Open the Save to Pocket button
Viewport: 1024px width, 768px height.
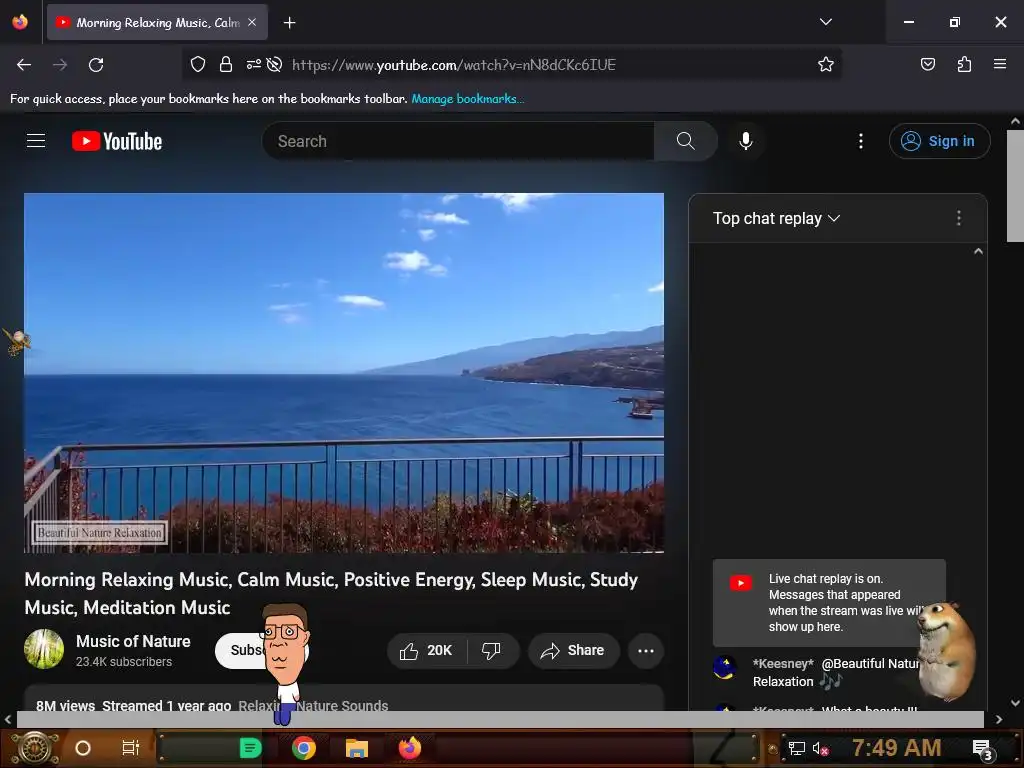coord(927,65)
